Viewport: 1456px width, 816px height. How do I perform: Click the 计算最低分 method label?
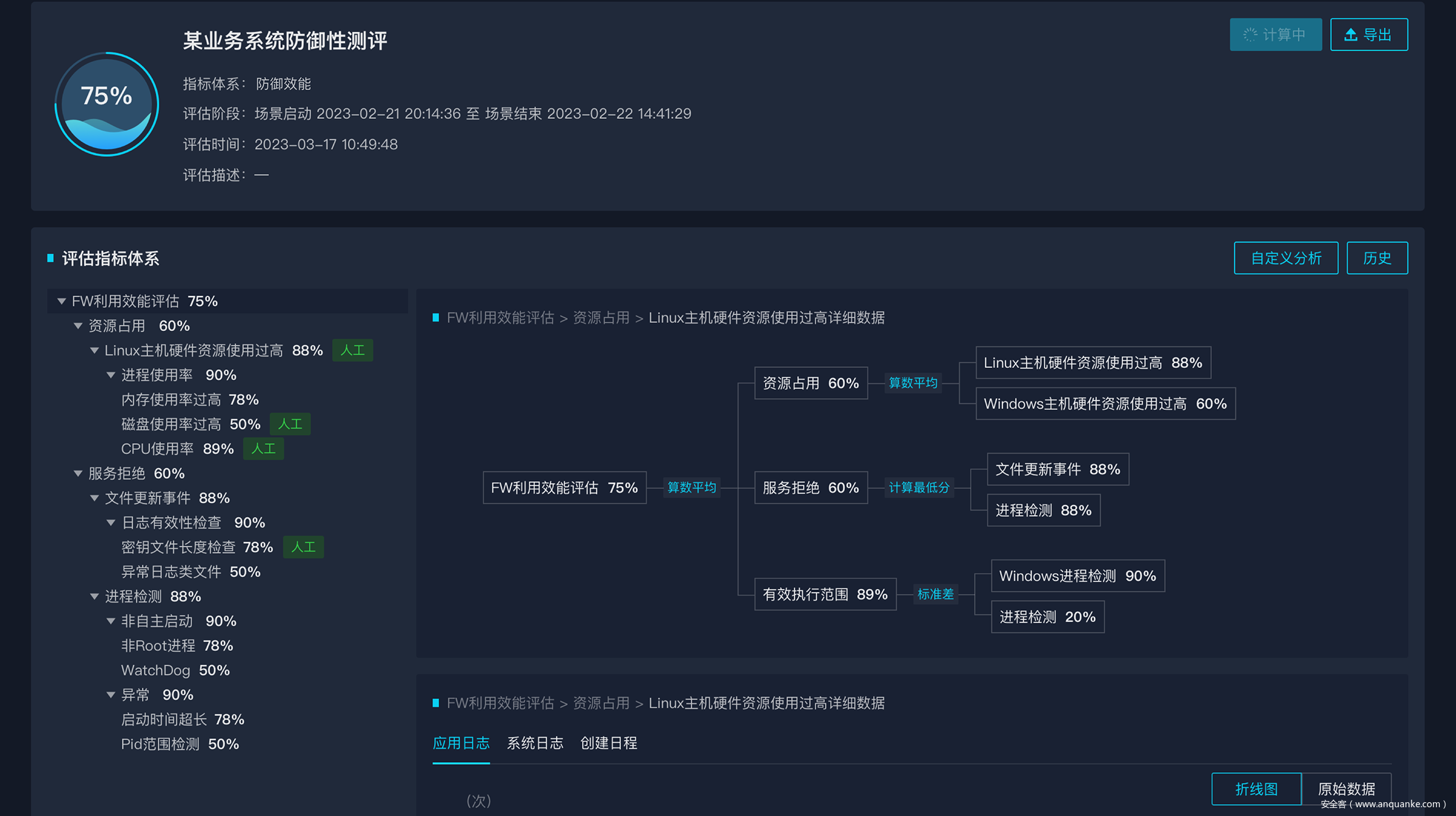[x=919, y=487]
